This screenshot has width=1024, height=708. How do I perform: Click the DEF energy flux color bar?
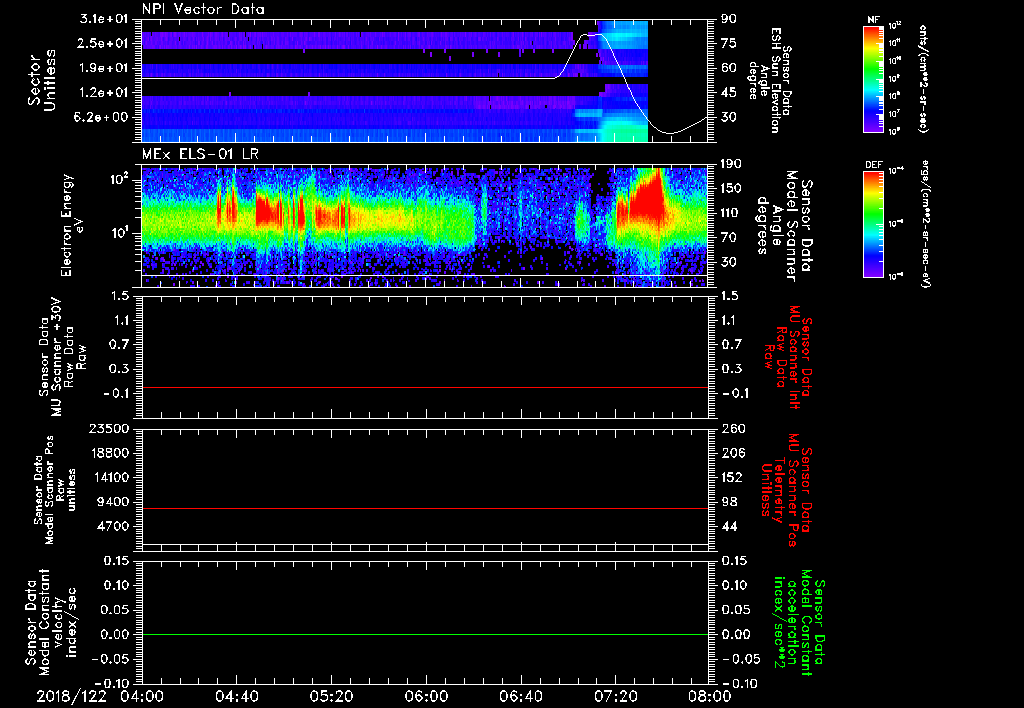[x=874, y=224]
